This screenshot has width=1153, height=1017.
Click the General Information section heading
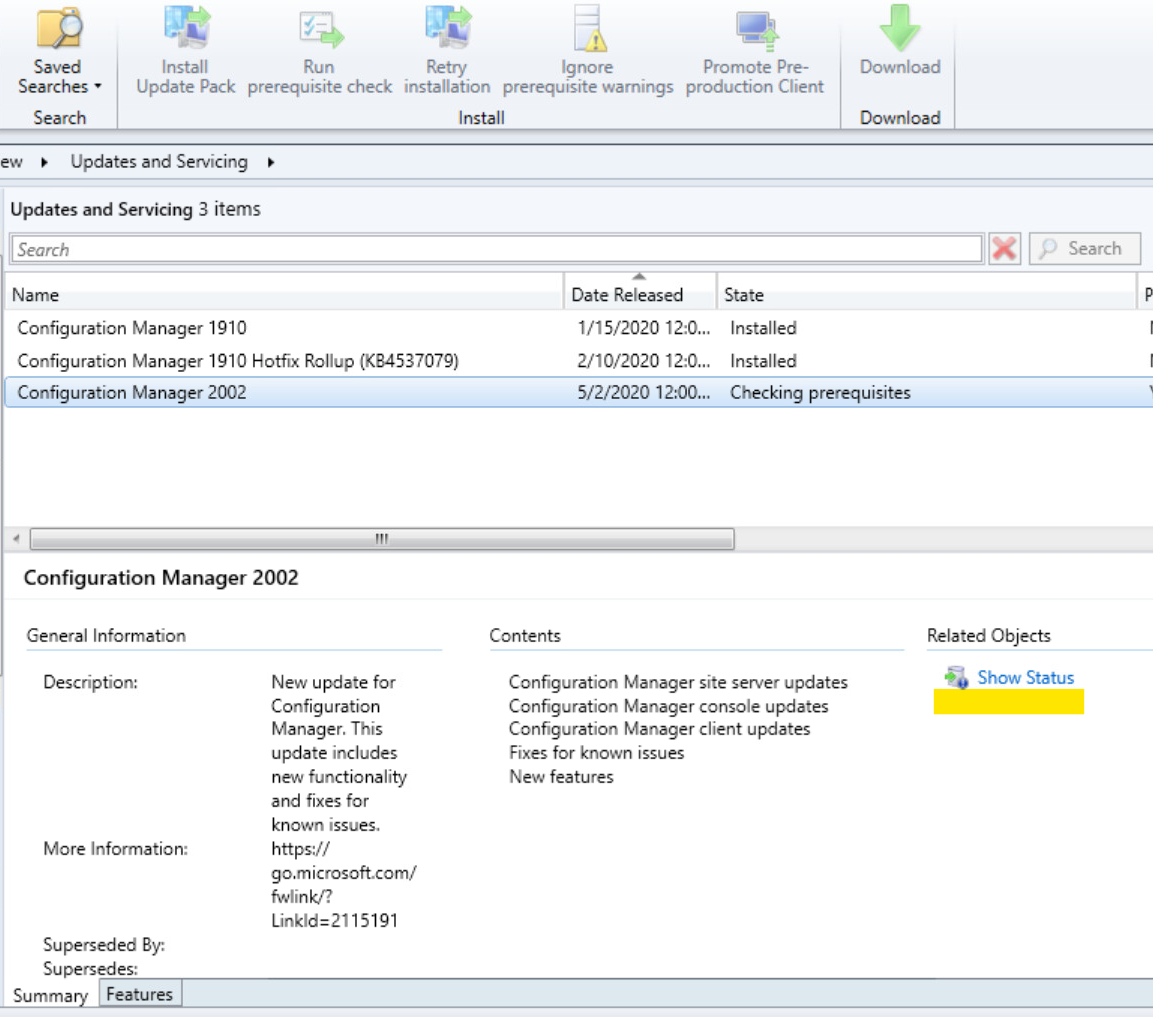coord(106,635)
